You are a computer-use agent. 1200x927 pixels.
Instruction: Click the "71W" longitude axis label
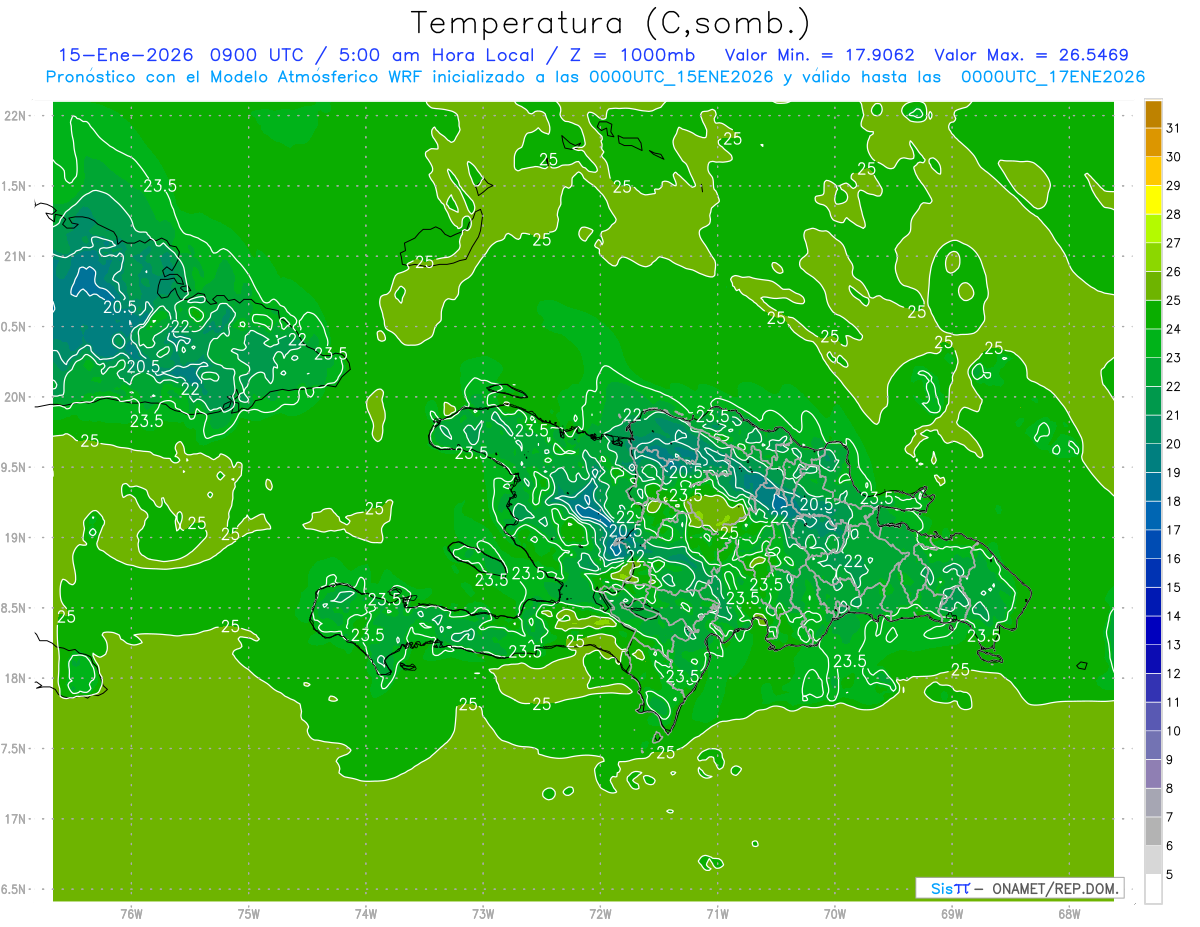point(717,913)
